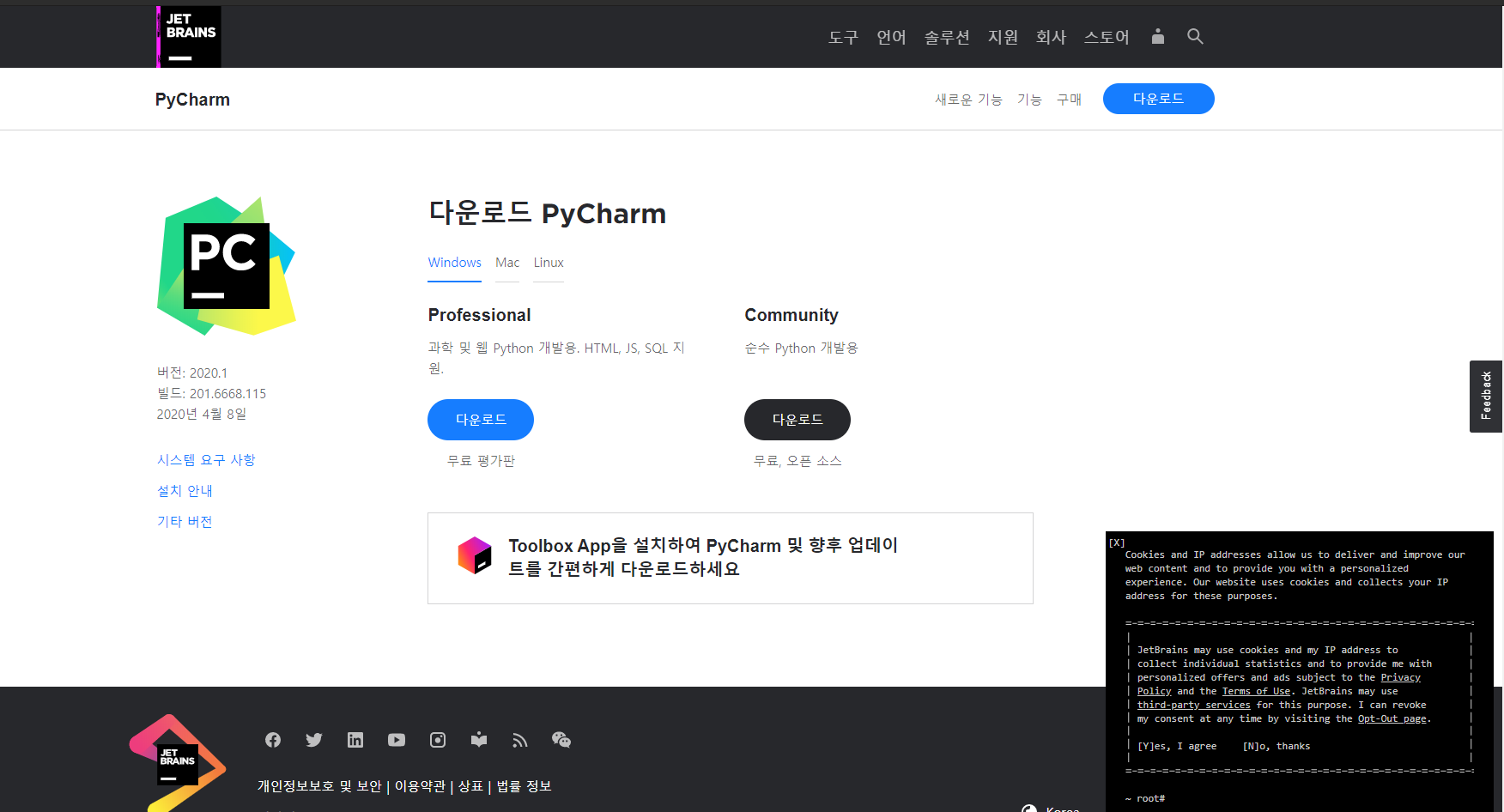Open 설치 안내 link

click(x=185, y=491)
